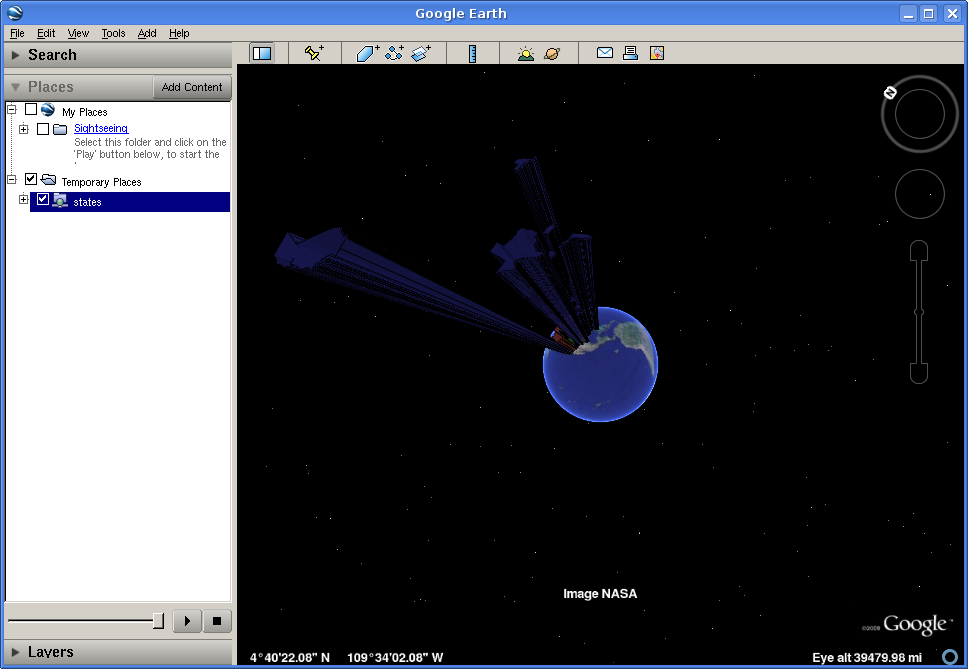Click the Print icon in toolbar
Viewport: 968px width, 669px height.
630,53
